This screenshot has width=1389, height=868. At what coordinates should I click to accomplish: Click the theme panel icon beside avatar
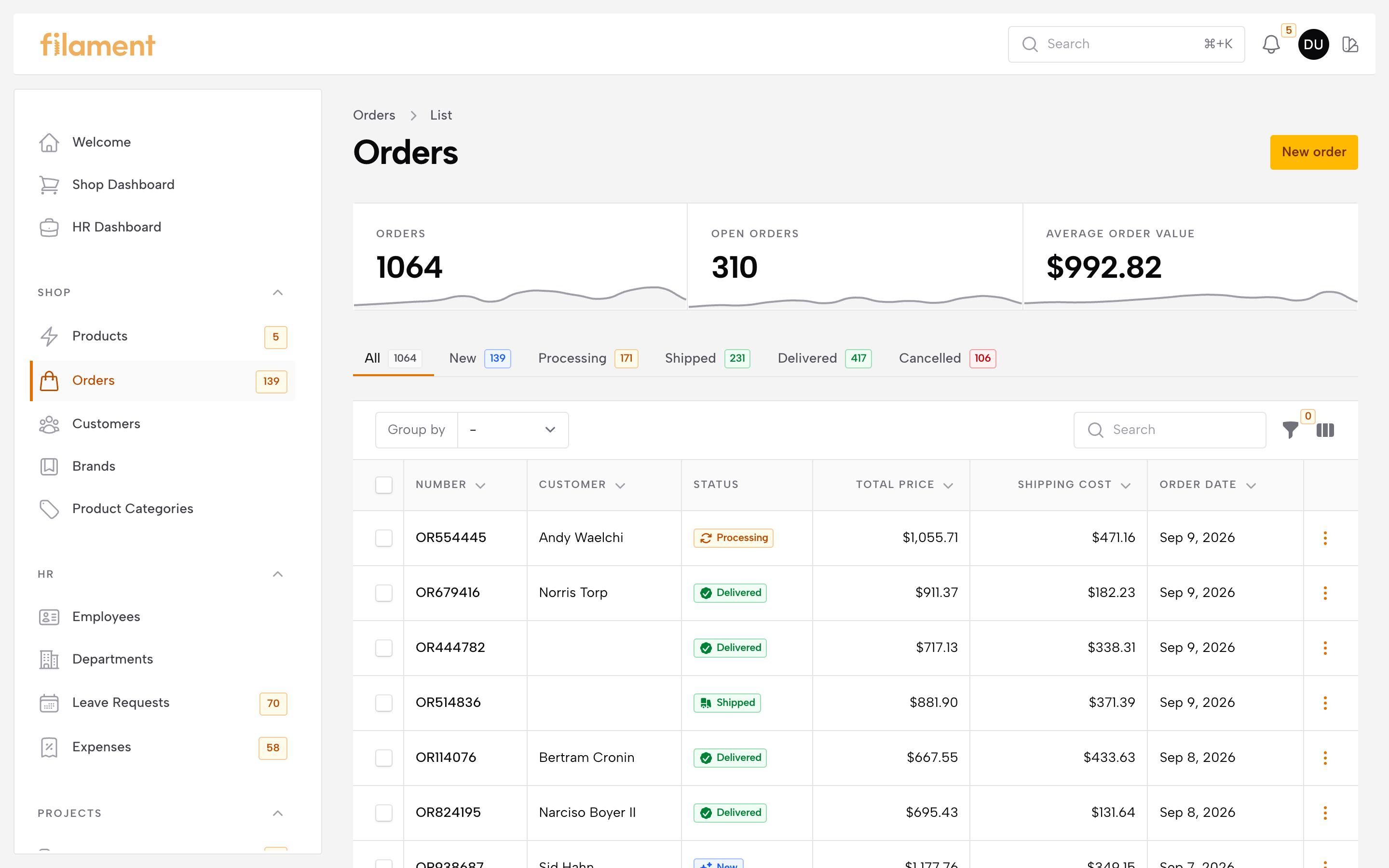(1350, 44)
